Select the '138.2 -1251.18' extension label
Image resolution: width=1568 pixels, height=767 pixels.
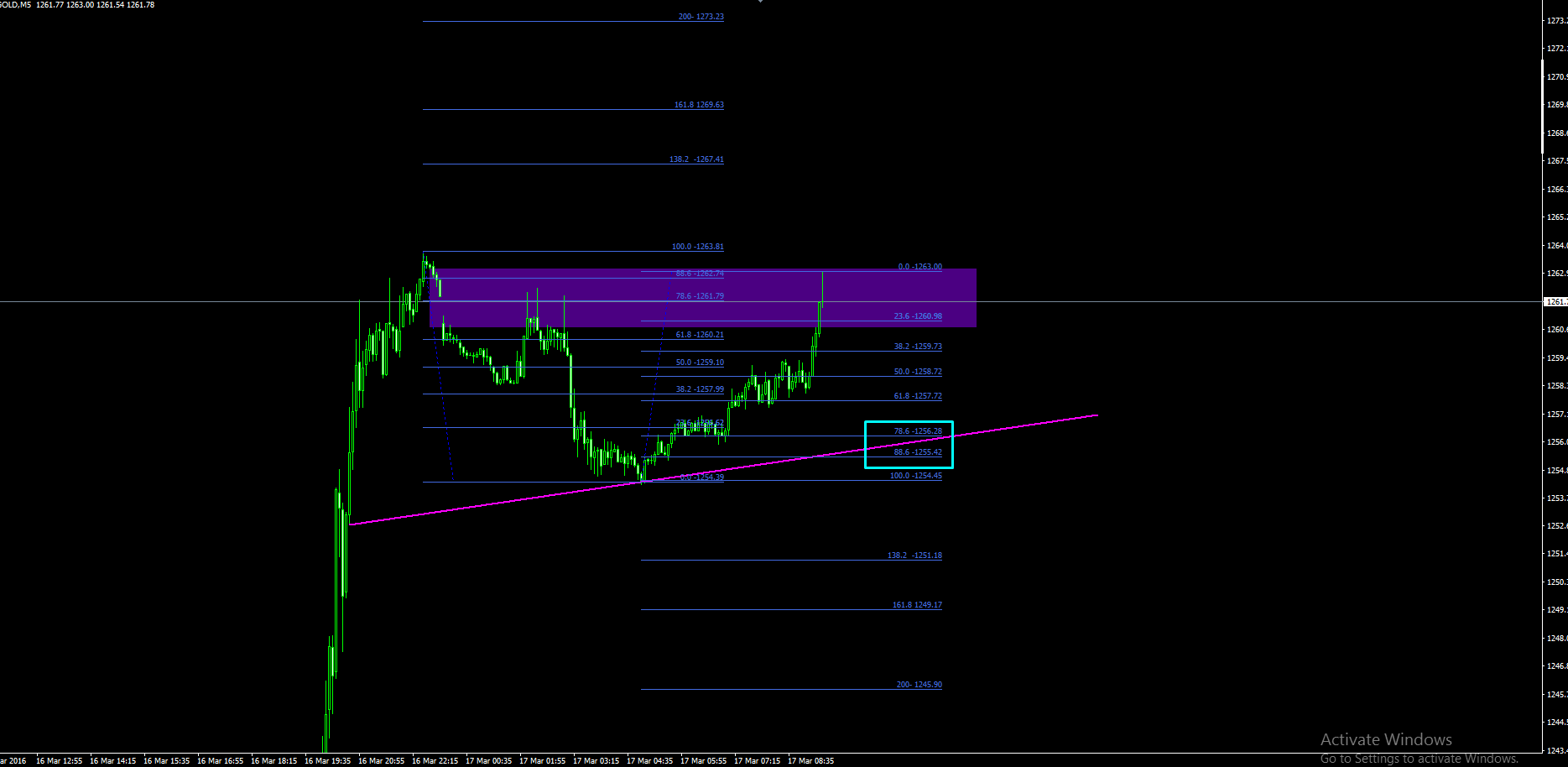914,556
